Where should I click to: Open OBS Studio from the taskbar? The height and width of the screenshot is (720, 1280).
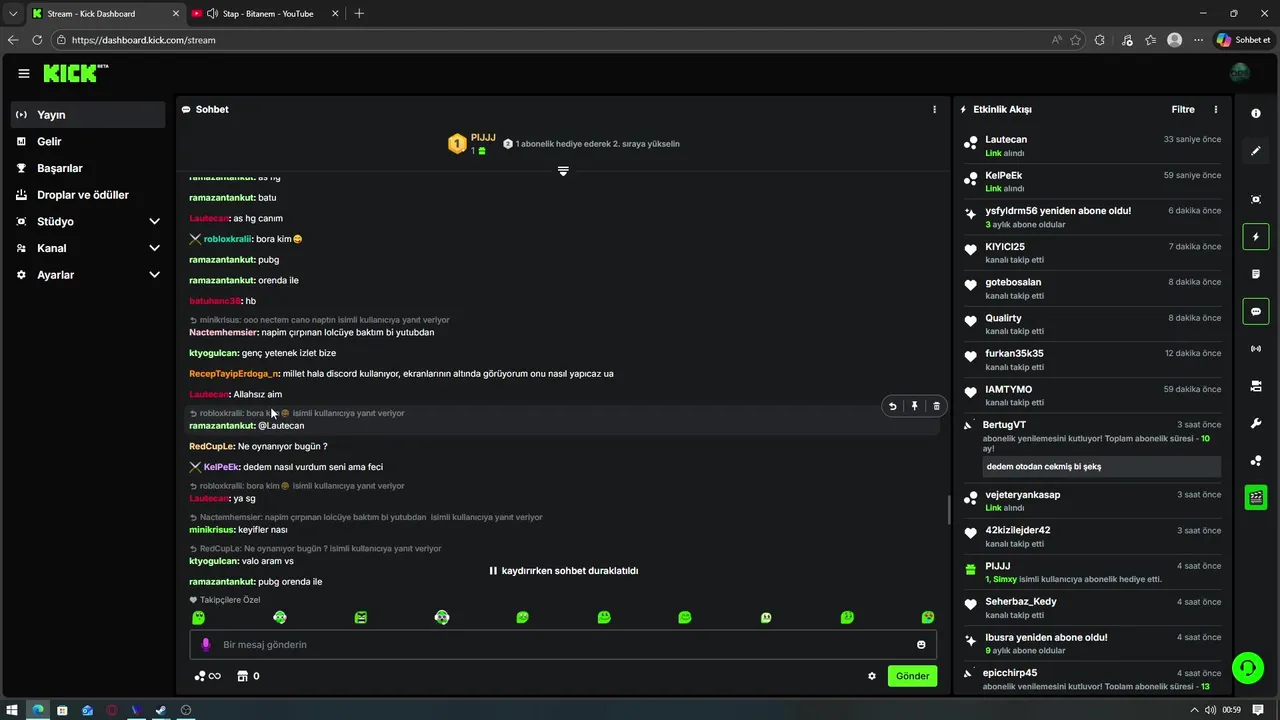186,710
